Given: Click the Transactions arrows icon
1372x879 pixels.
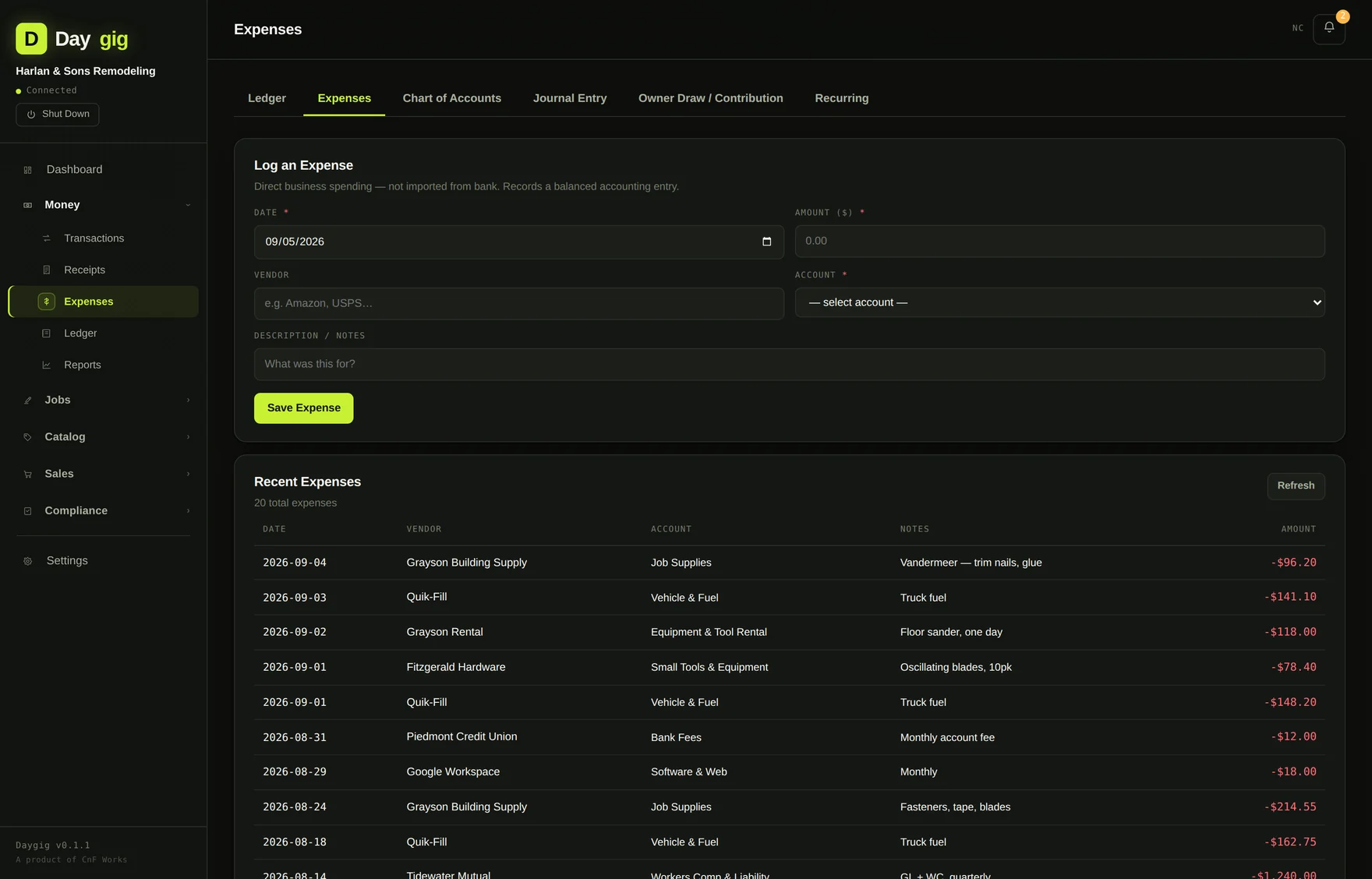Looking at the screenshot, I should (47, 238).
